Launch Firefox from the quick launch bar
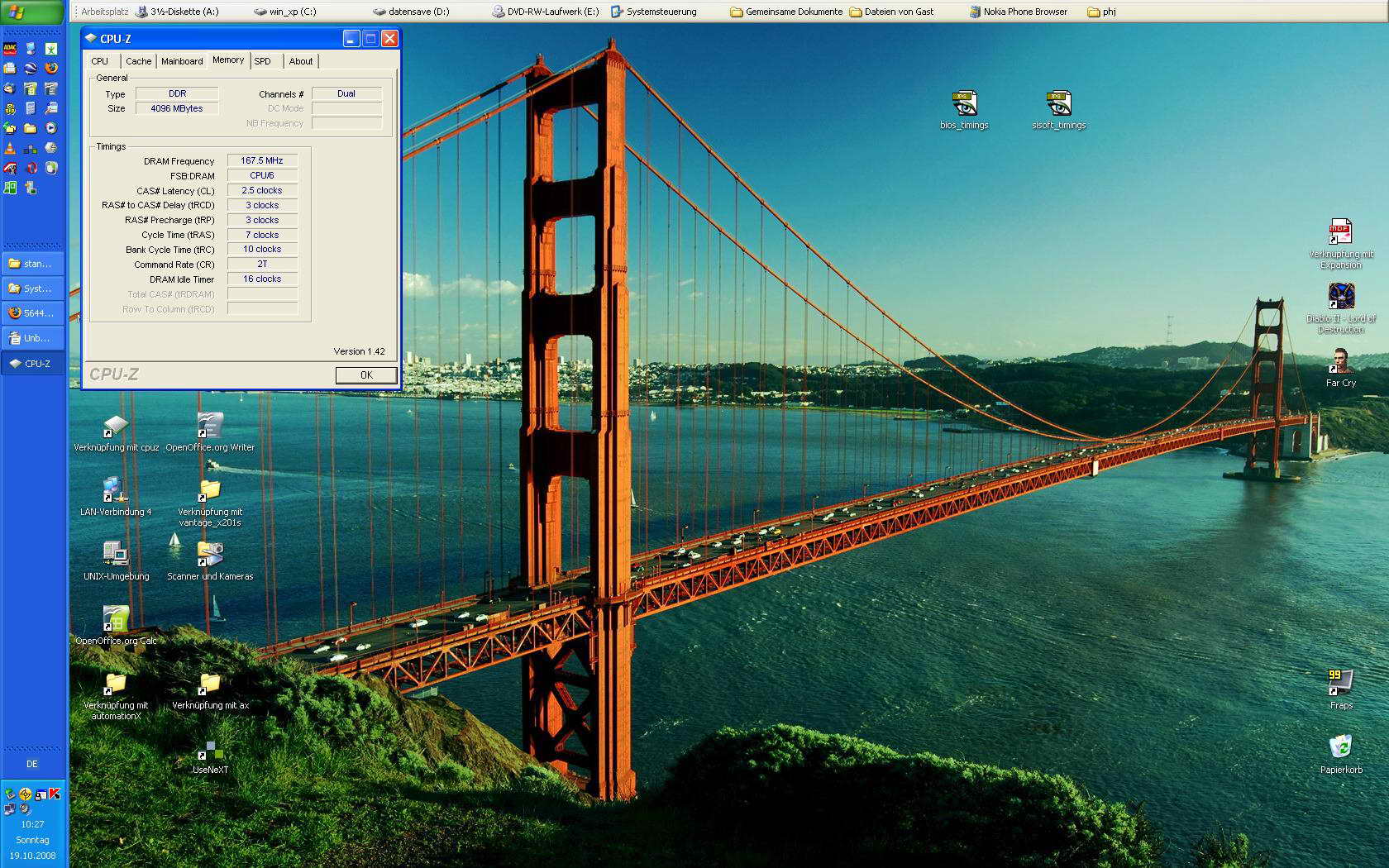1389x868 pixels. coord(51,69)
